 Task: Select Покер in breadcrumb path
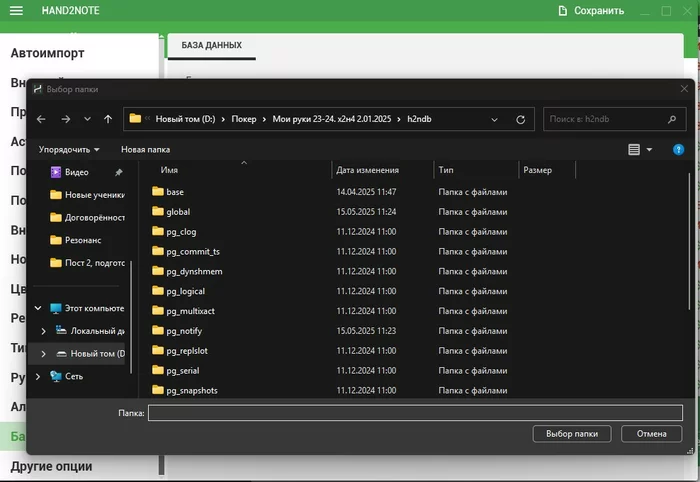(244, 119)
